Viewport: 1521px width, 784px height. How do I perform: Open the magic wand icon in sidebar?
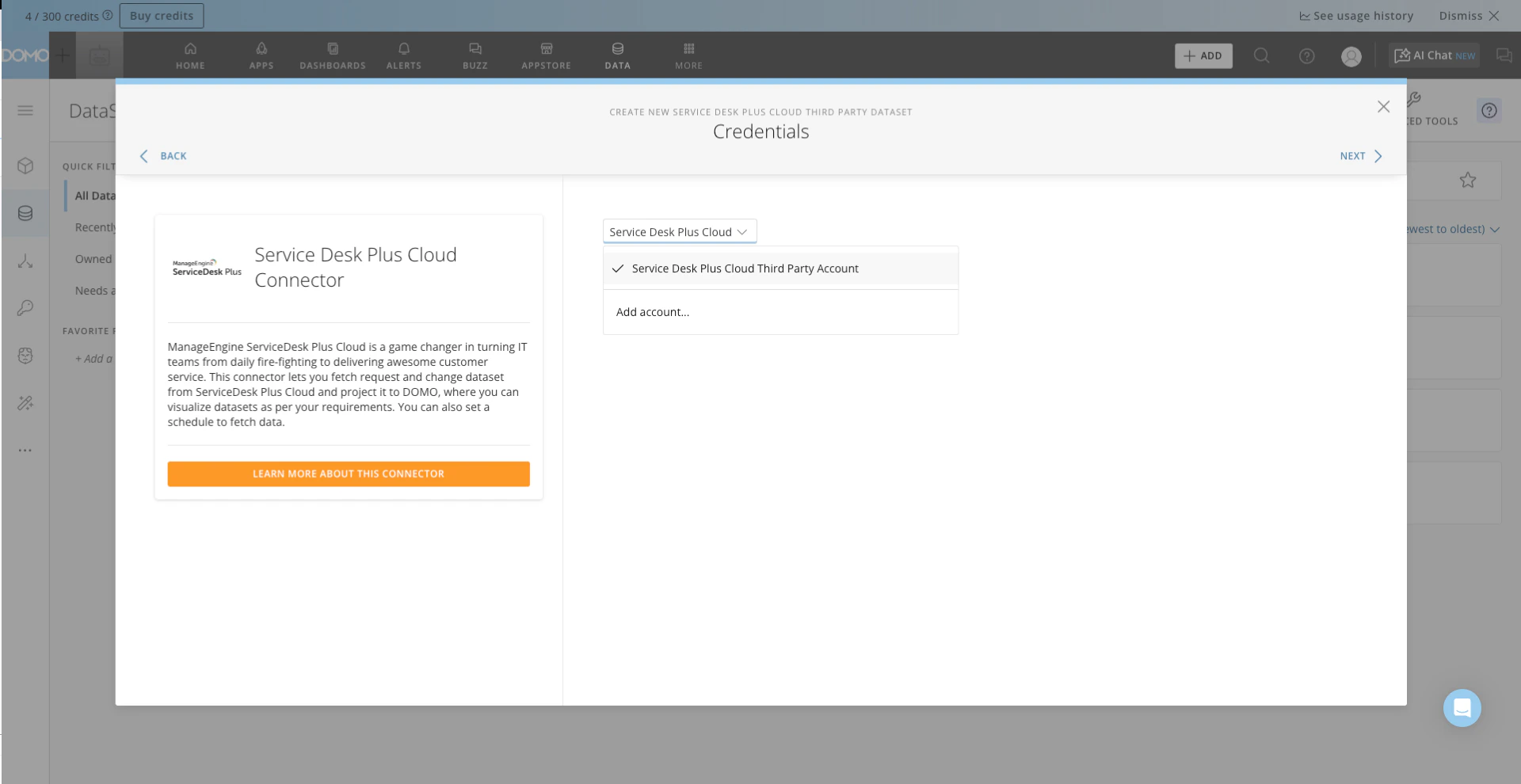tap(25, 403)
